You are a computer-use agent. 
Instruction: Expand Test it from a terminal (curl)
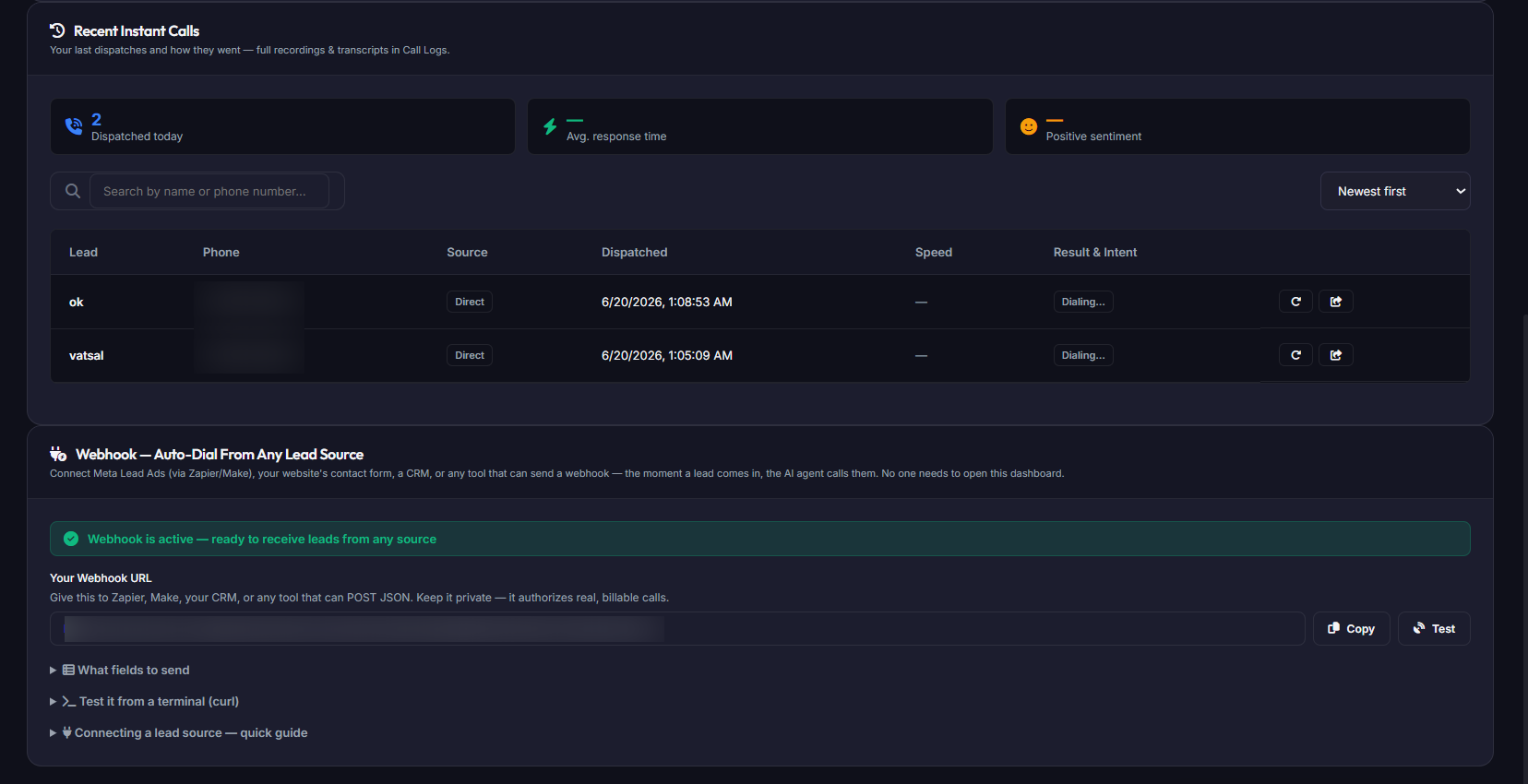(145, 701)
